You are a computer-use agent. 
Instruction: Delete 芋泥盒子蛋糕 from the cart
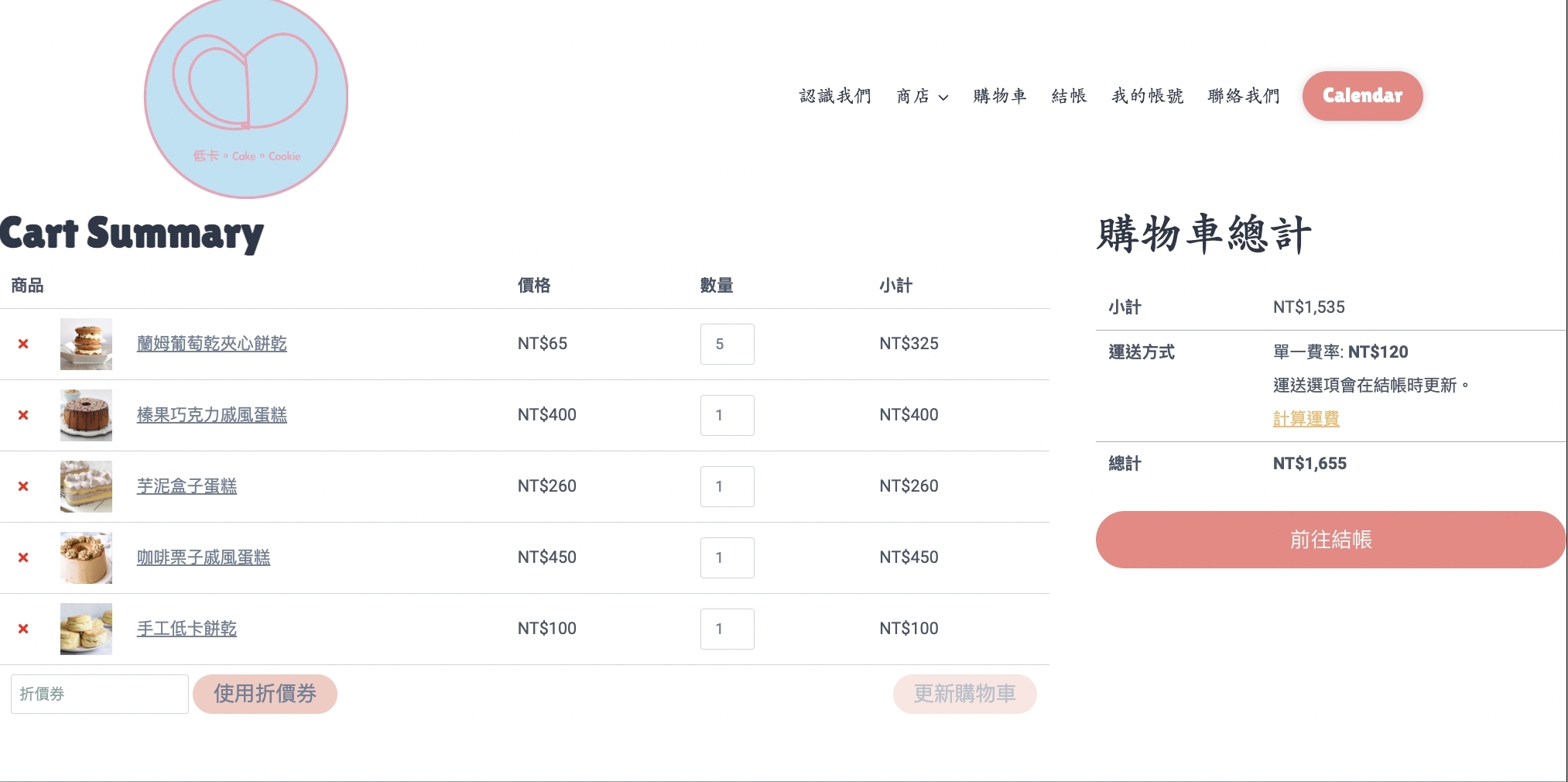point(23,486)
